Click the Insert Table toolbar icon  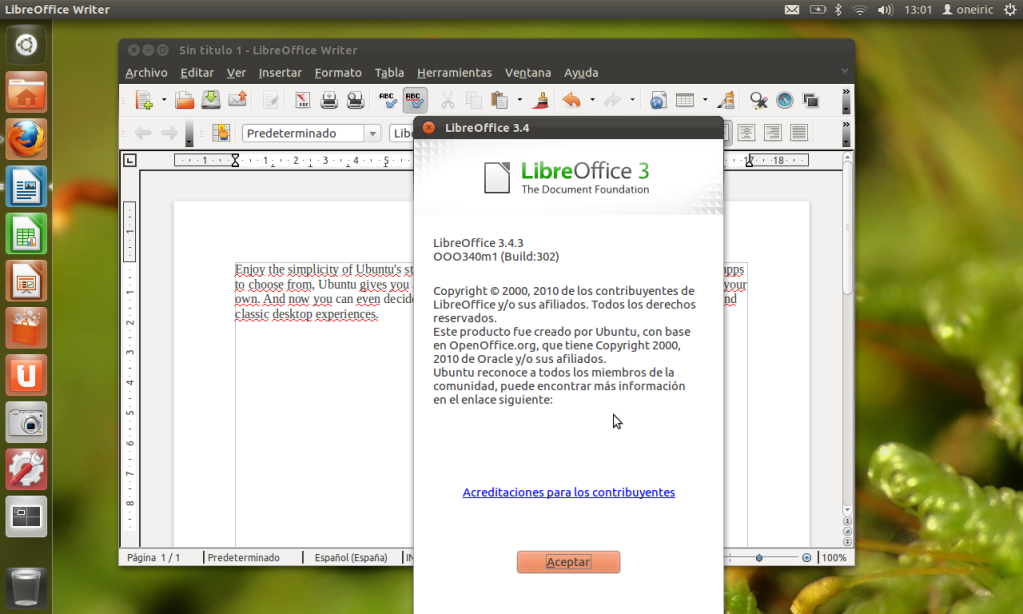[685, 100]
